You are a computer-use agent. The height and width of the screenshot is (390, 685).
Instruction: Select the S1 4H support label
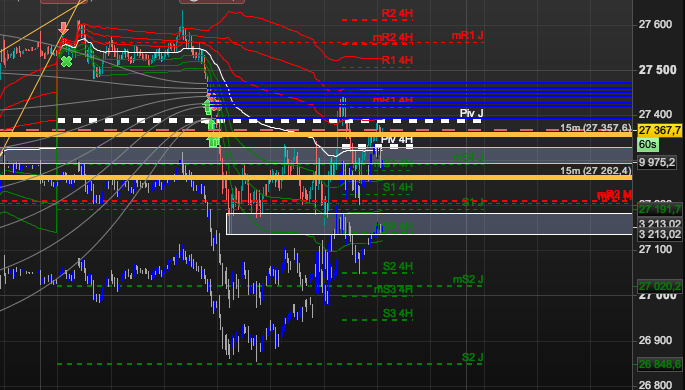tap(398, 187)
